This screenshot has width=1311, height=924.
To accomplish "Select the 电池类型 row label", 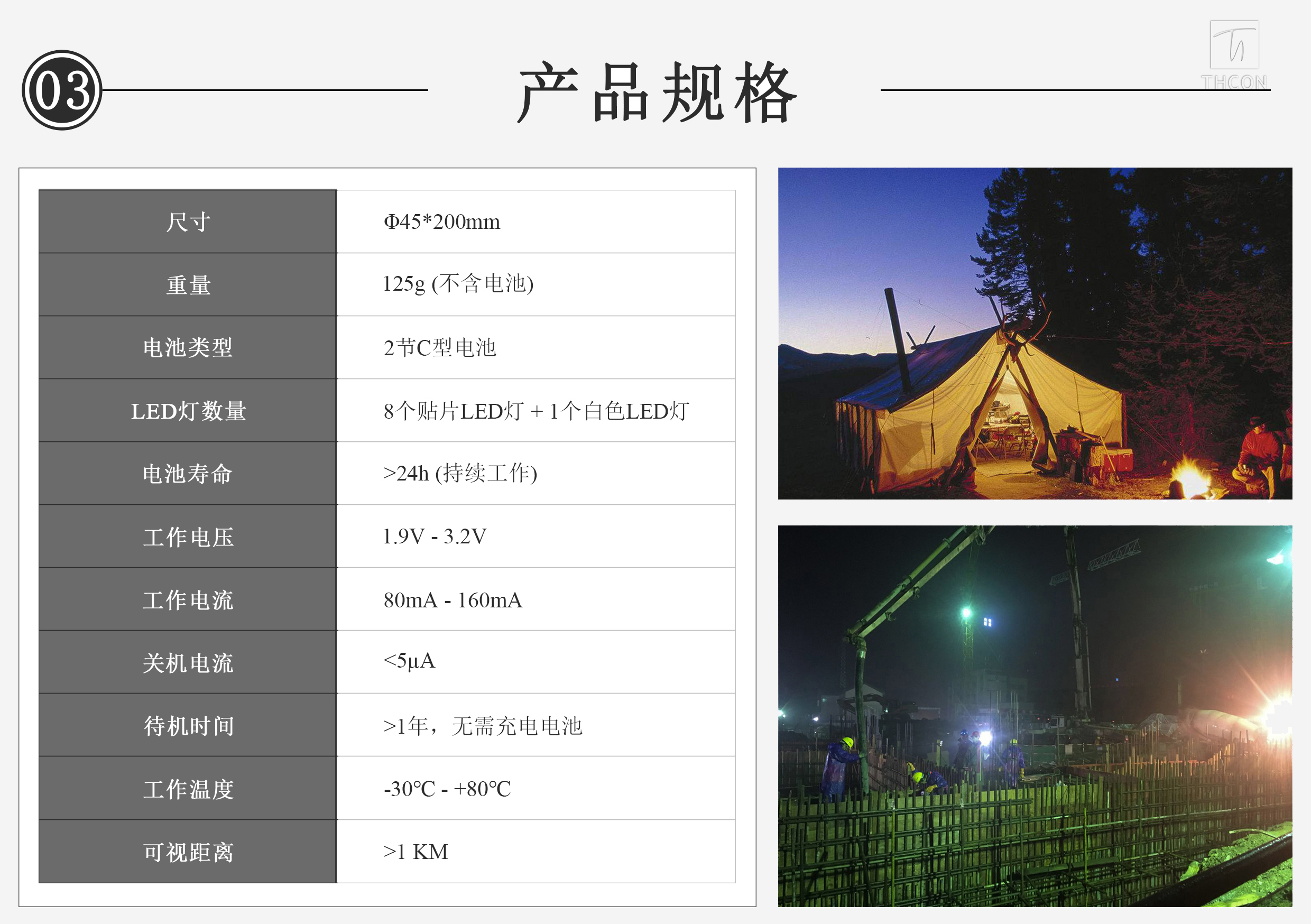I will click(x=188, y=347).
